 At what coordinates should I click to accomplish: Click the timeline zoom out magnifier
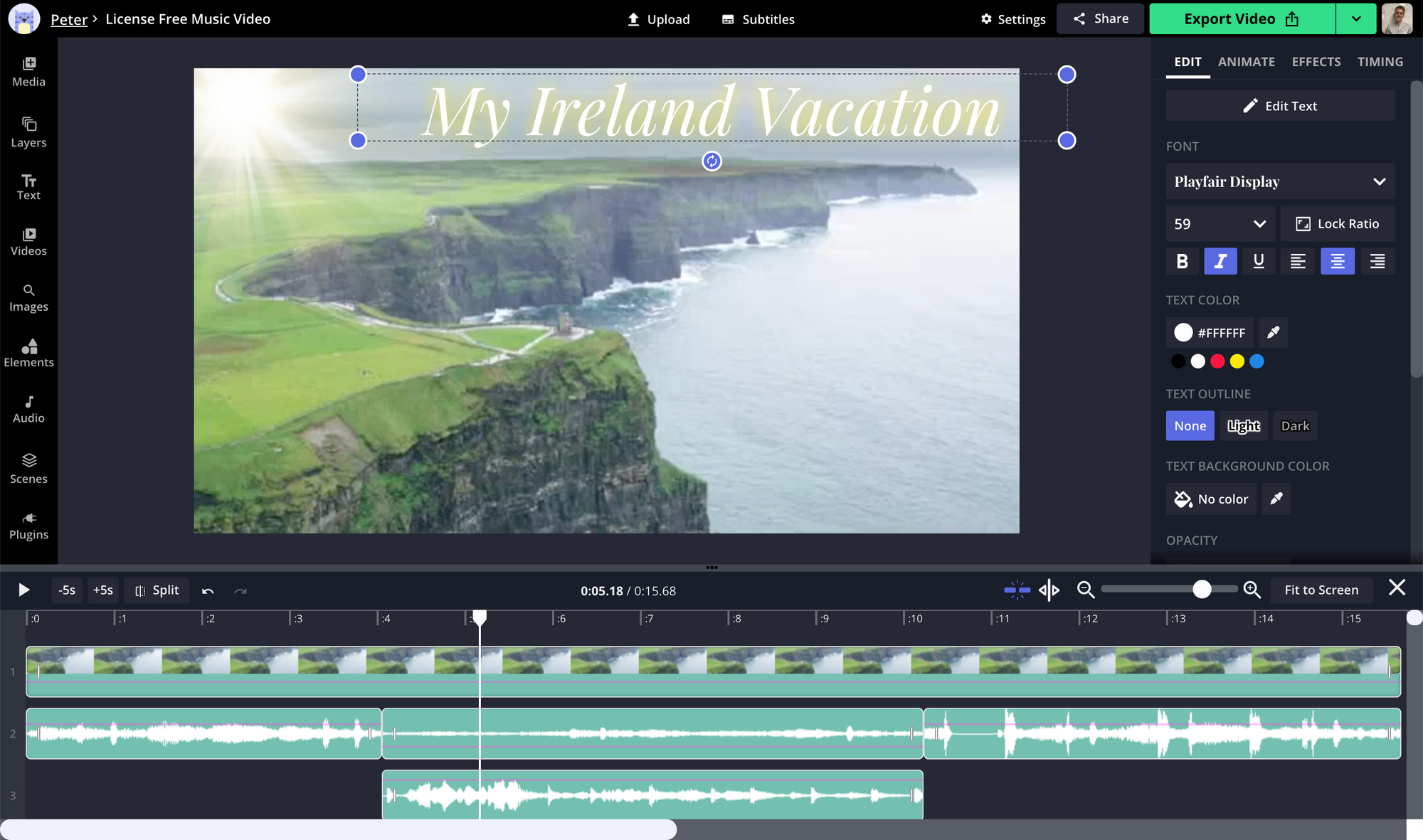(1085, 590)
